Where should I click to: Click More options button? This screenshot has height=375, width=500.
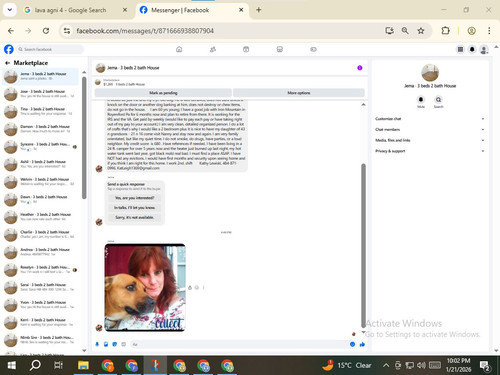(x=299, y=93)
